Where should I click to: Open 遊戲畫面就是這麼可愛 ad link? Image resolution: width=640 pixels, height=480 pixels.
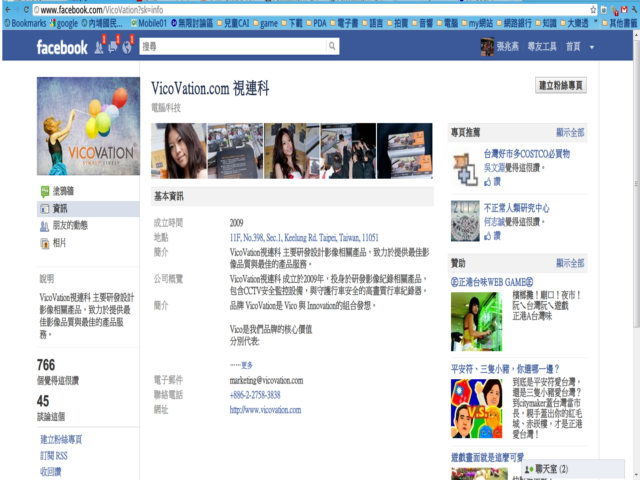tap(487, 458)
